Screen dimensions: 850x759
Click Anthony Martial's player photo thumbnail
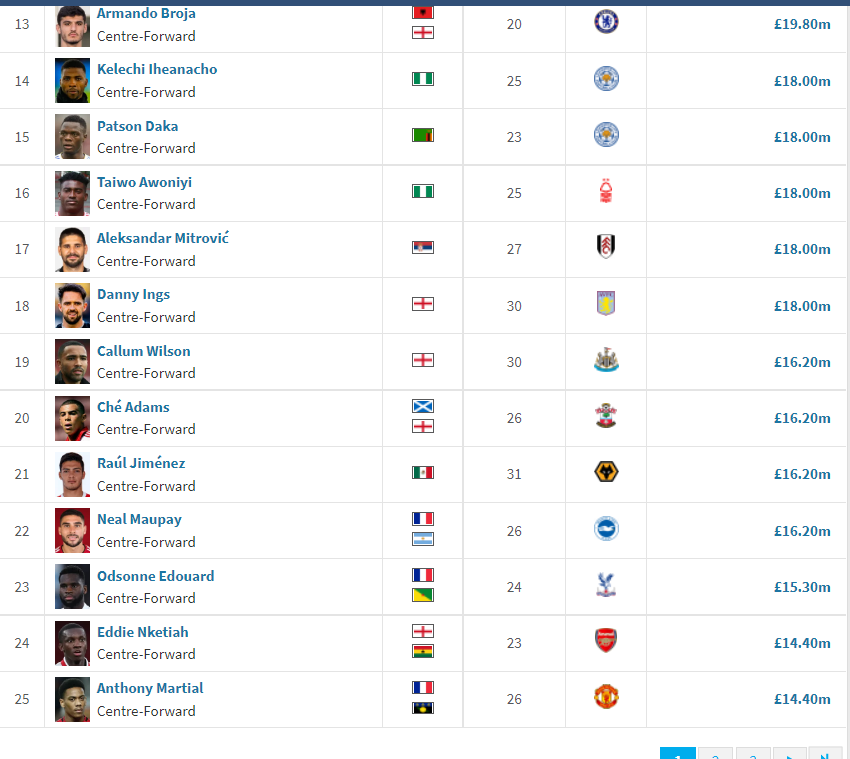point(73,699)
